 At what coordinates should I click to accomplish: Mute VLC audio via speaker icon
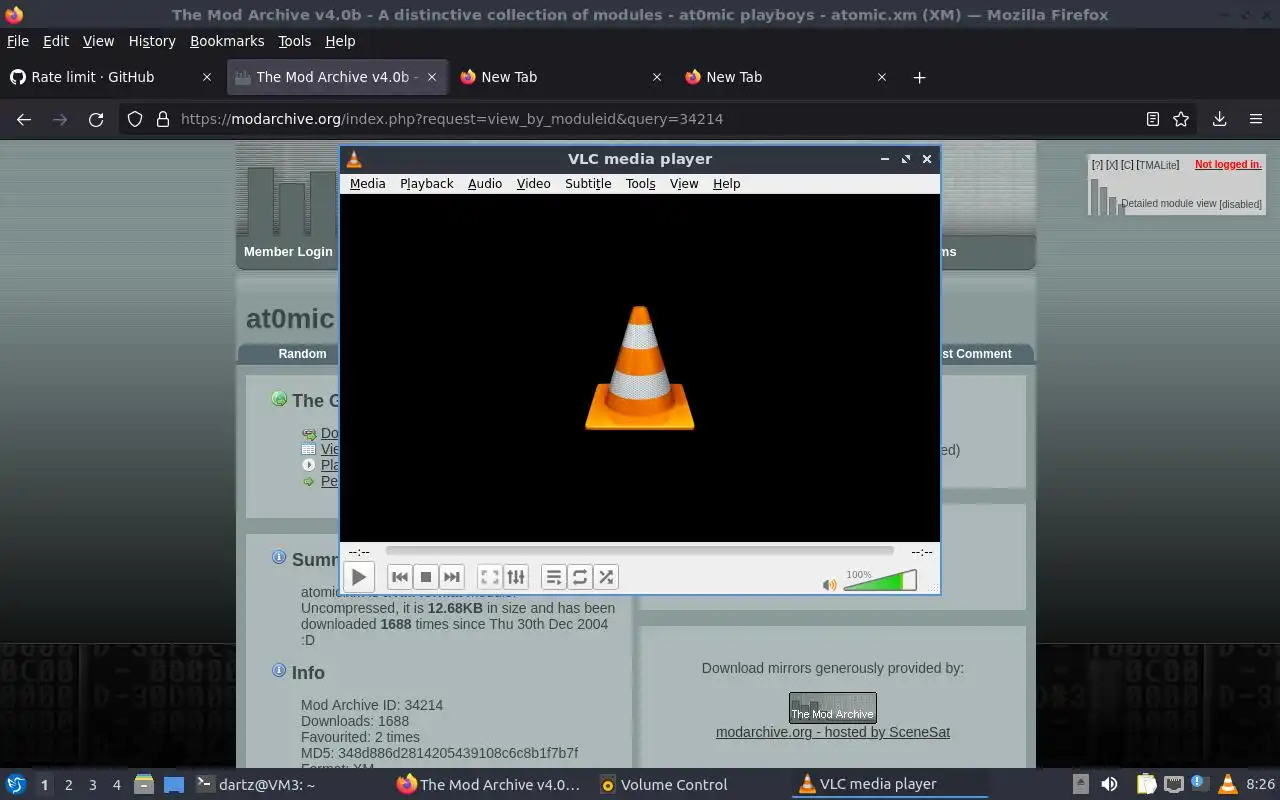(x=829, y=585)
